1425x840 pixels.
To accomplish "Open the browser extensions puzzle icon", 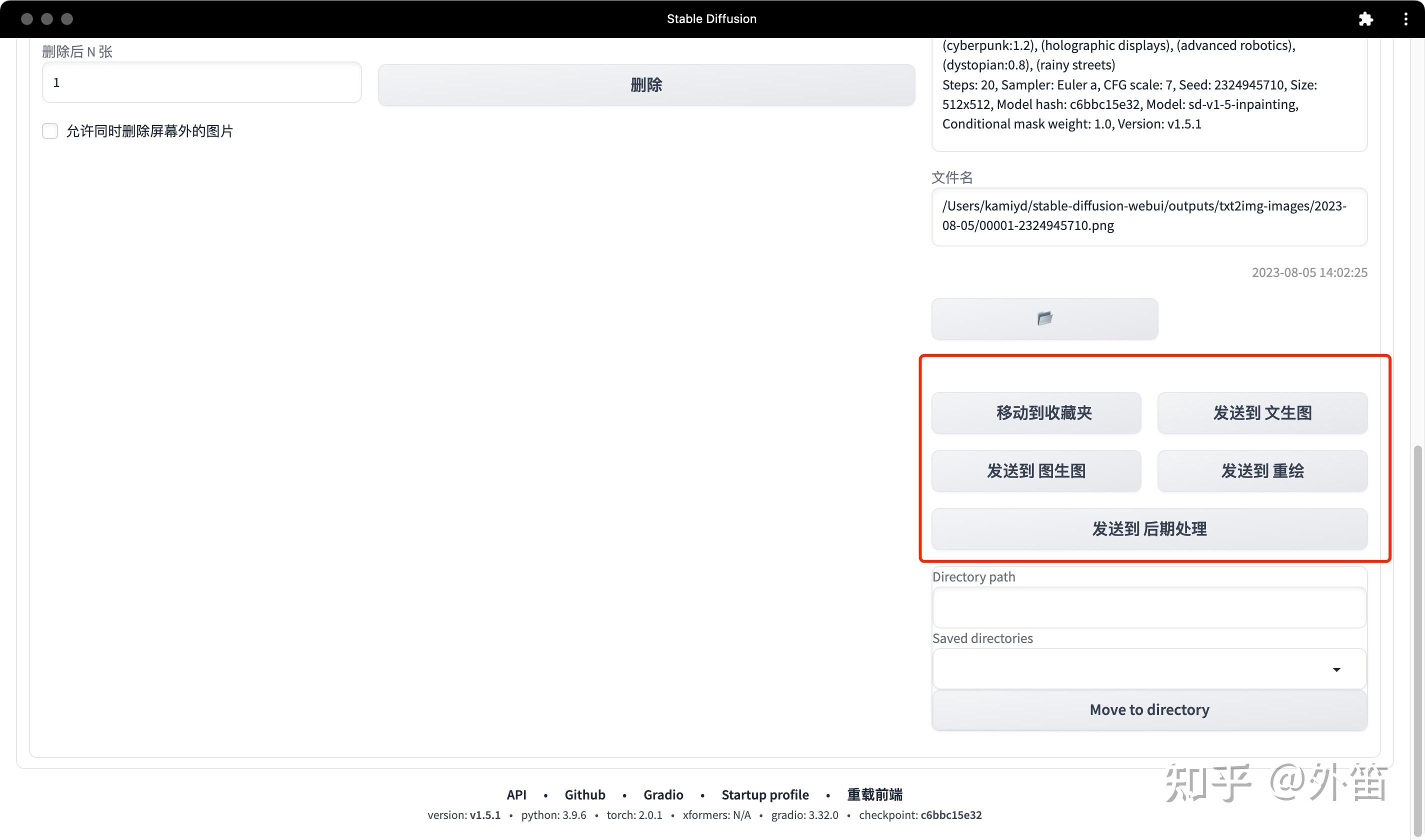I will (1365, 19).
